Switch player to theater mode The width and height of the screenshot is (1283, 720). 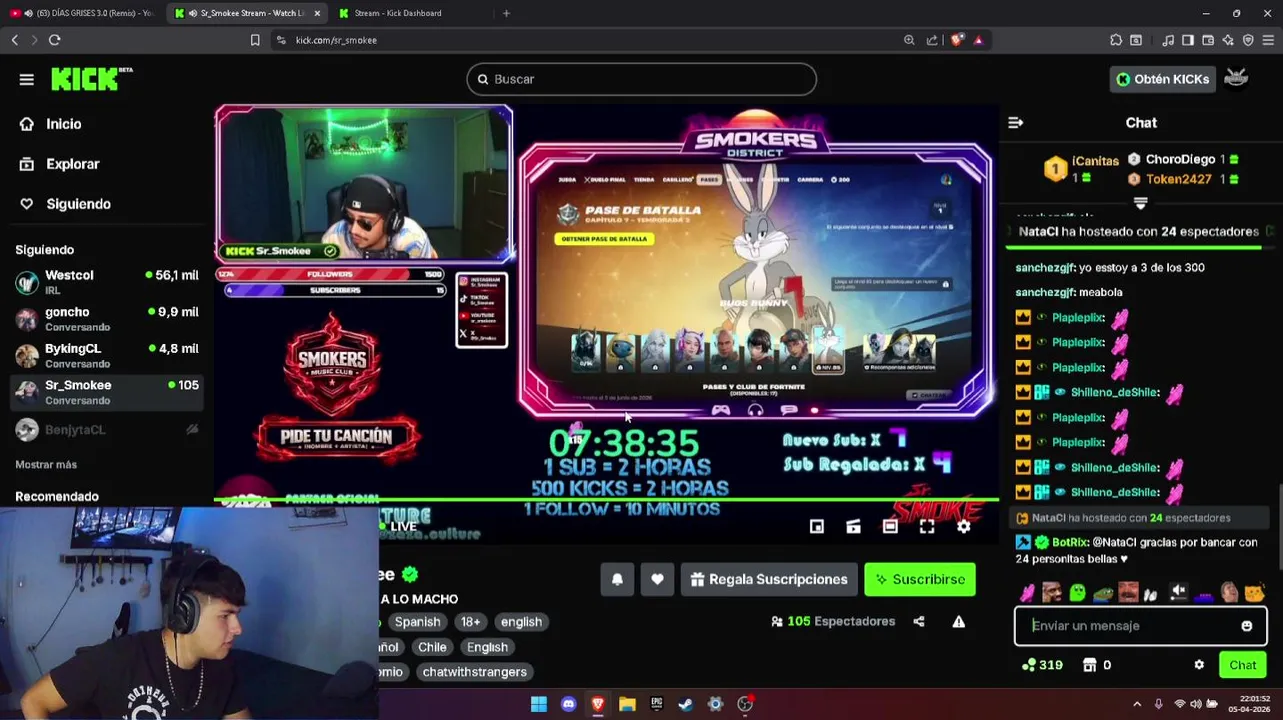coord(890,526)
